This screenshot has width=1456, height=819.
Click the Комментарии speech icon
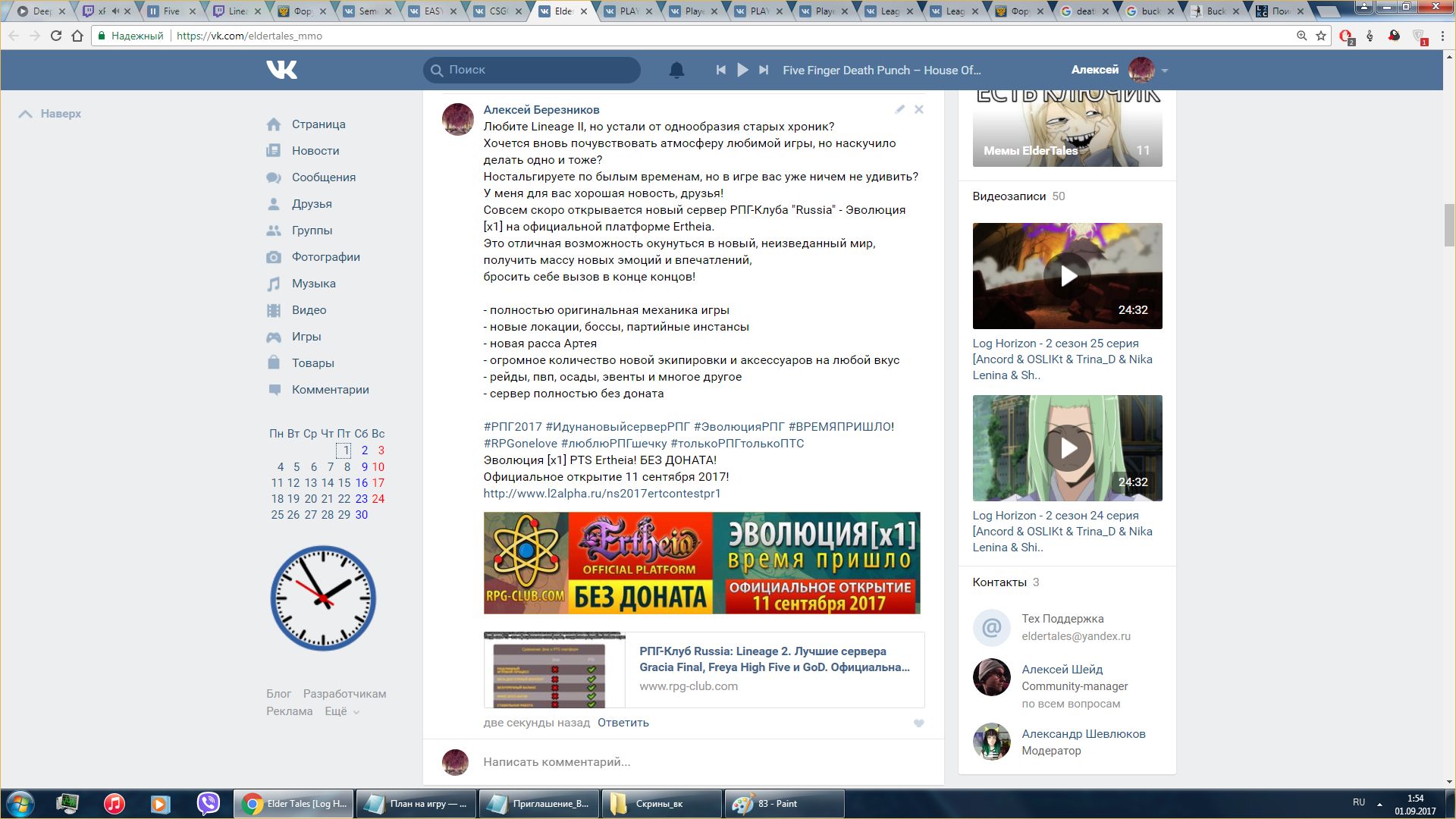click(274, 390)
